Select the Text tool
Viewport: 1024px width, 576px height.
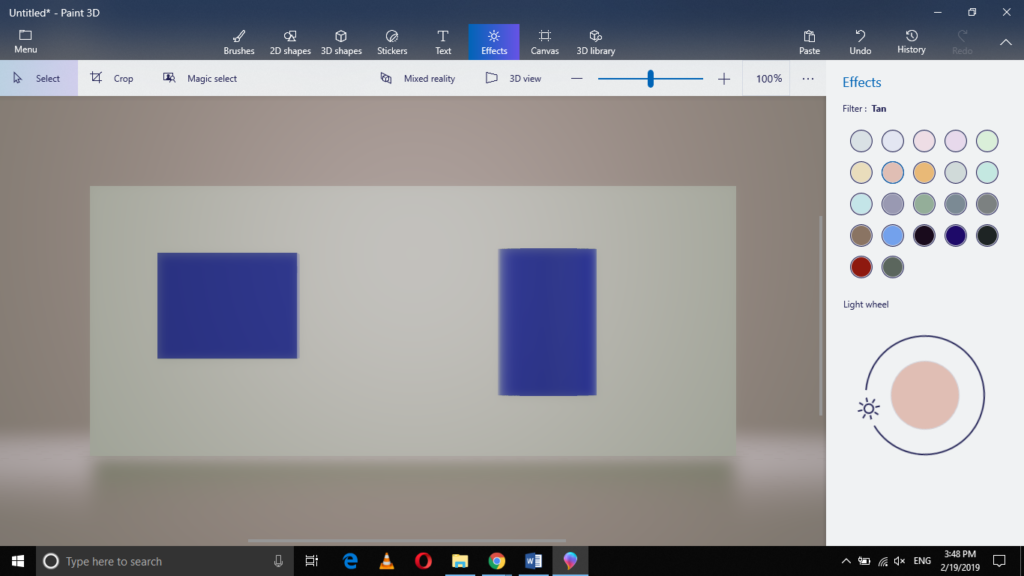click(x=443, y=42)
